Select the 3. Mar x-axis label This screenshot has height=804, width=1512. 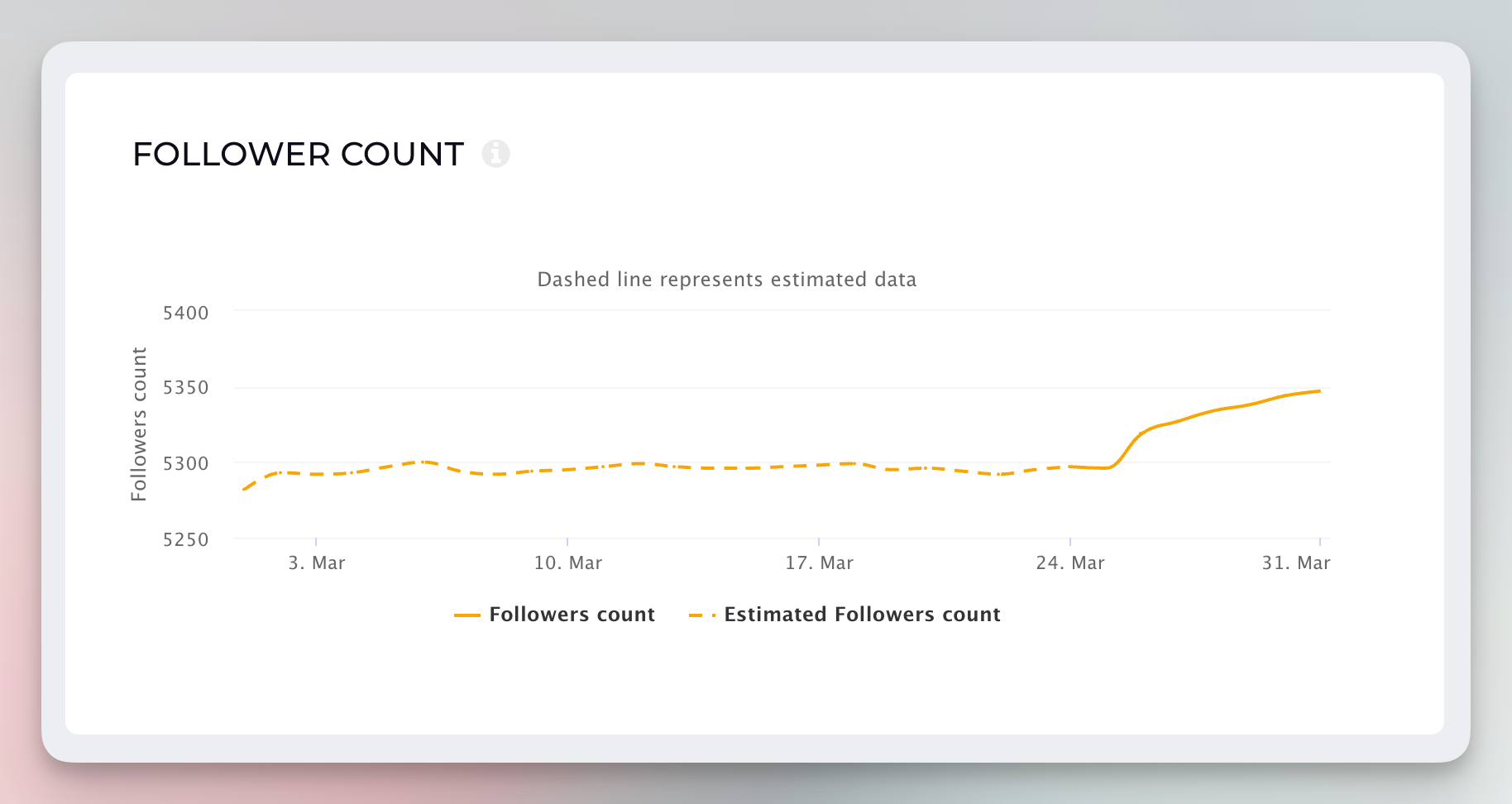pyautogui.click(x=316, y=563)
